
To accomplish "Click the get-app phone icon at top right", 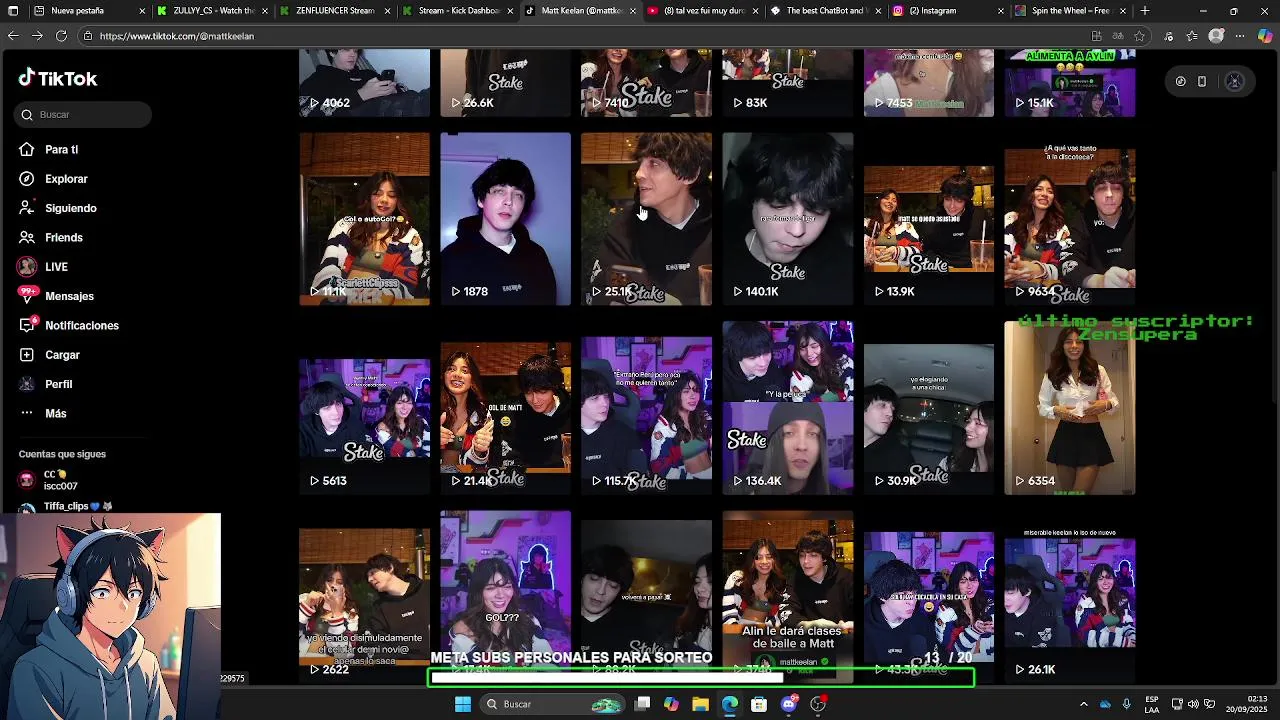I will pos(1202,81).
